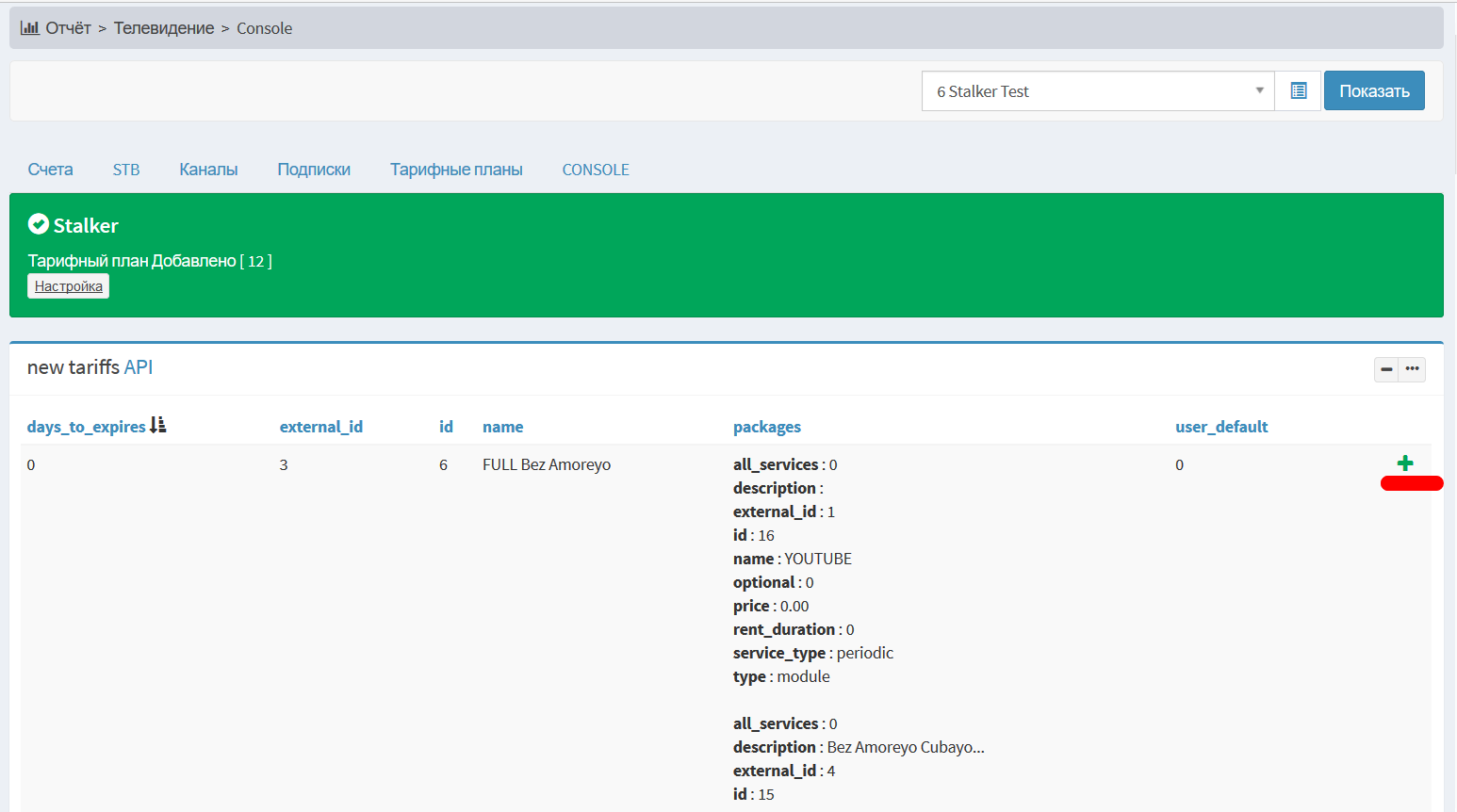Click the list icon beside the dropdown
Viewport: 1457px width, 812px height.
1298,91
